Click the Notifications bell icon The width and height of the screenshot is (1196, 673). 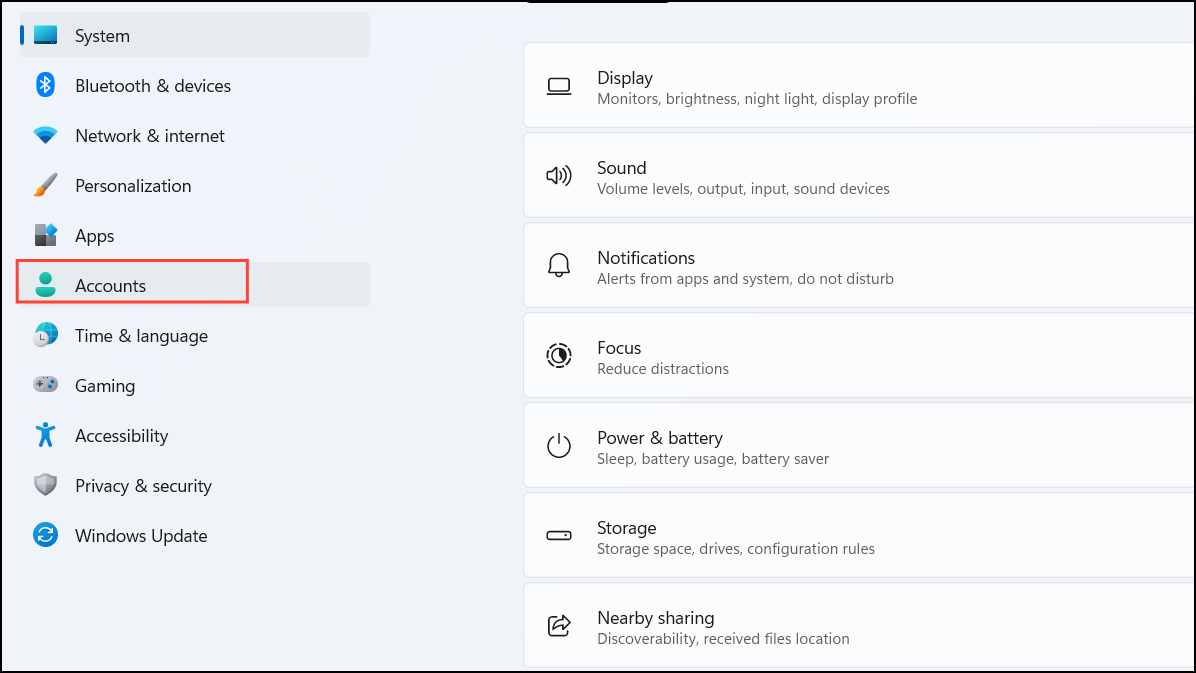coord(558,266)
